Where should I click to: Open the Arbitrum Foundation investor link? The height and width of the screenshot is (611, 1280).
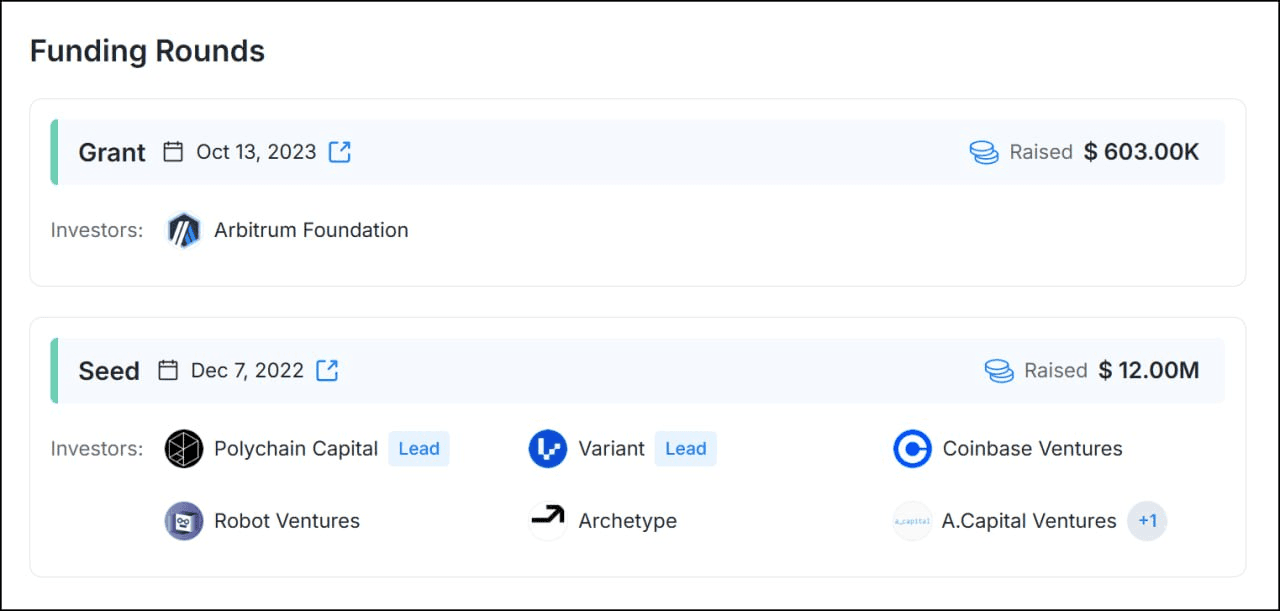pyautogui.click(x=311, y=230)
